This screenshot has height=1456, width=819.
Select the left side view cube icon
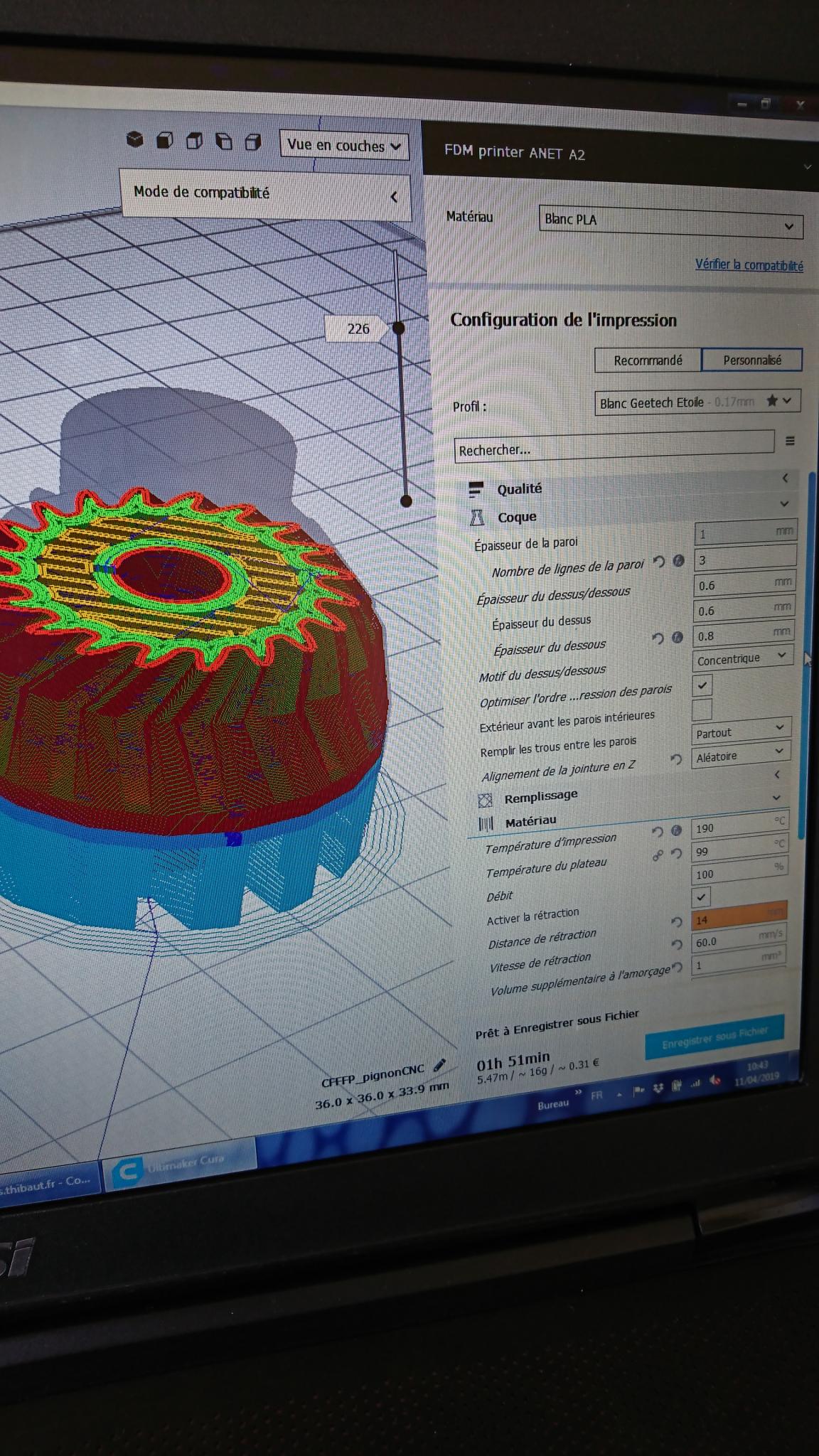[x=223, y=141]
